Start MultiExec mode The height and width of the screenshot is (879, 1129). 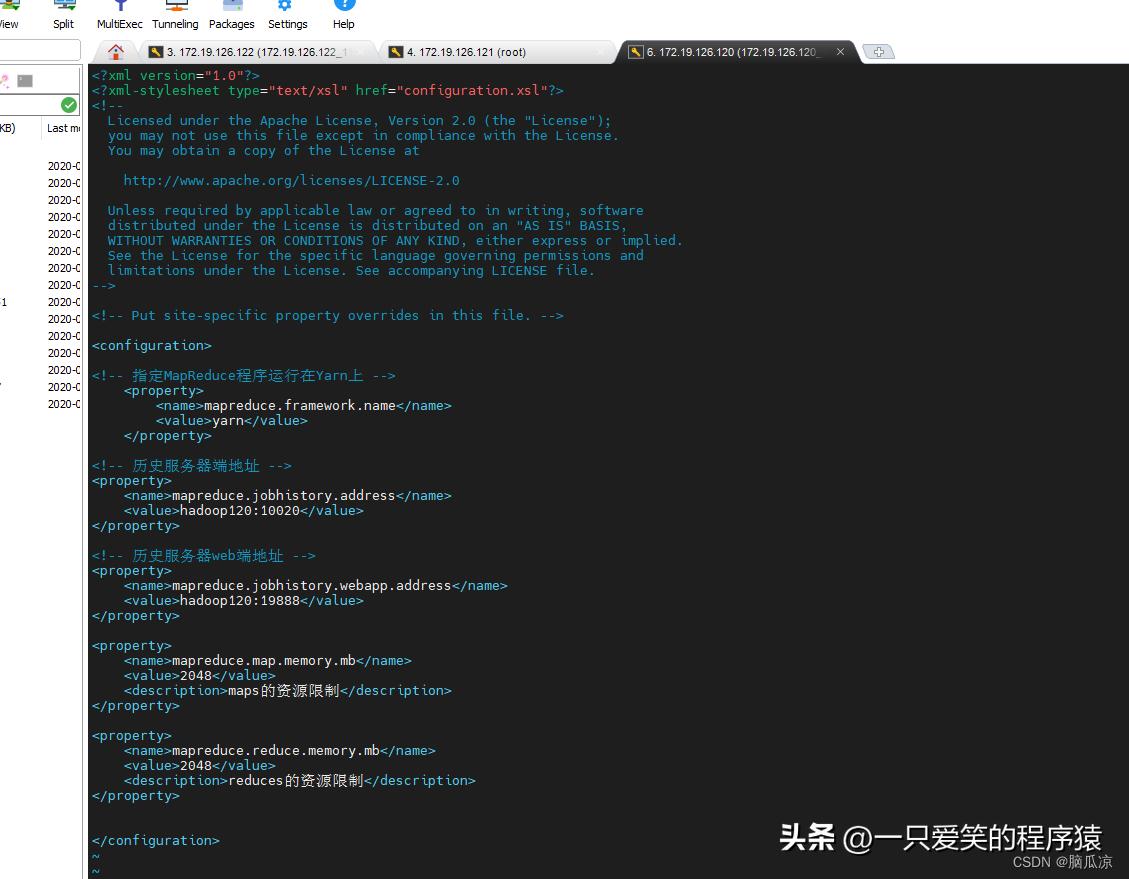click(x=119, y=14)
